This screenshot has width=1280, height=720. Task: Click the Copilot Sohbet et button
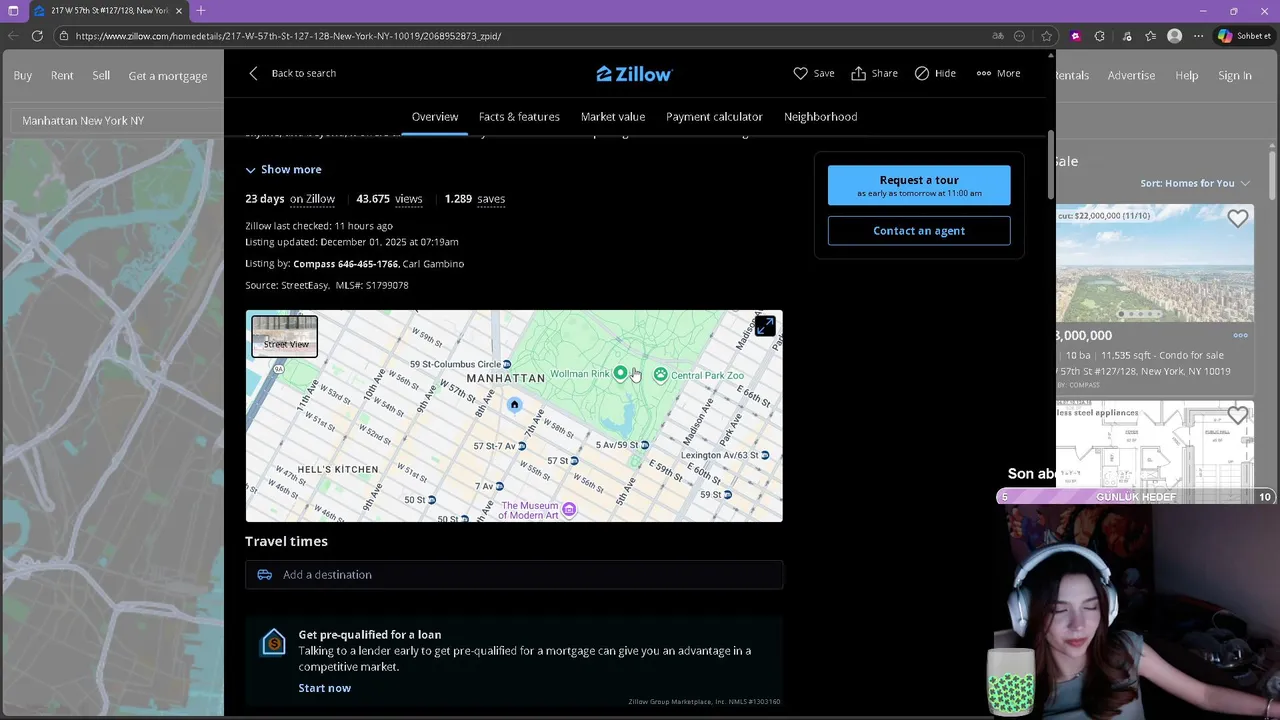[x=1244, y=36]
